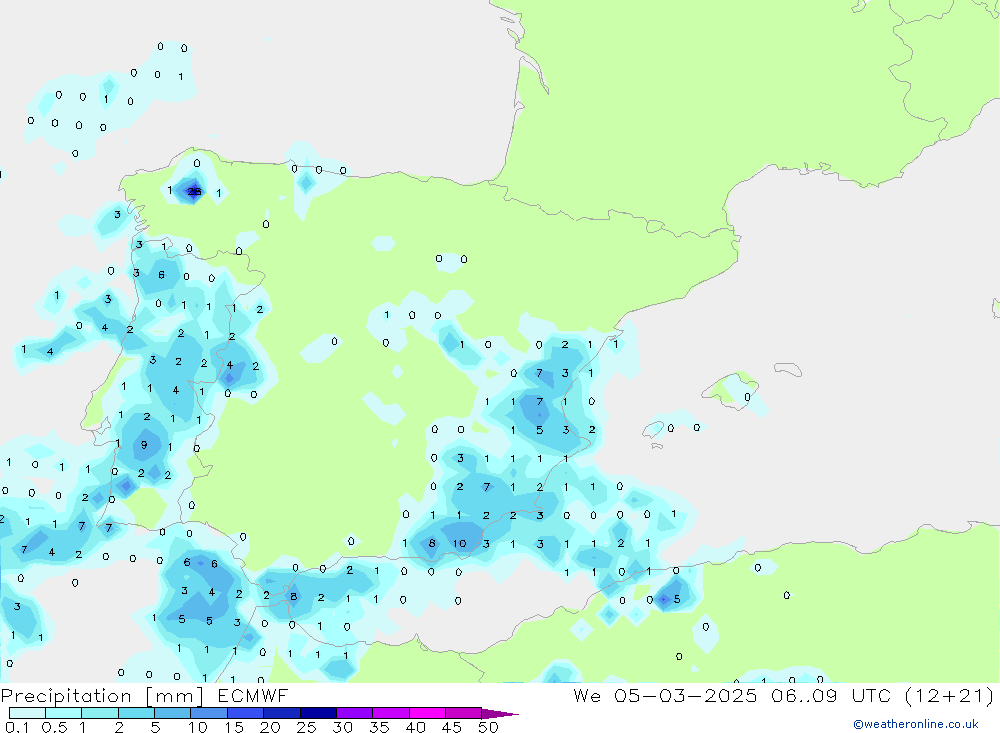The height and width of the screenshot is (733, 1000).
Task: Click the 45–50 mm legend color swatch
Action: pos(464,713)
